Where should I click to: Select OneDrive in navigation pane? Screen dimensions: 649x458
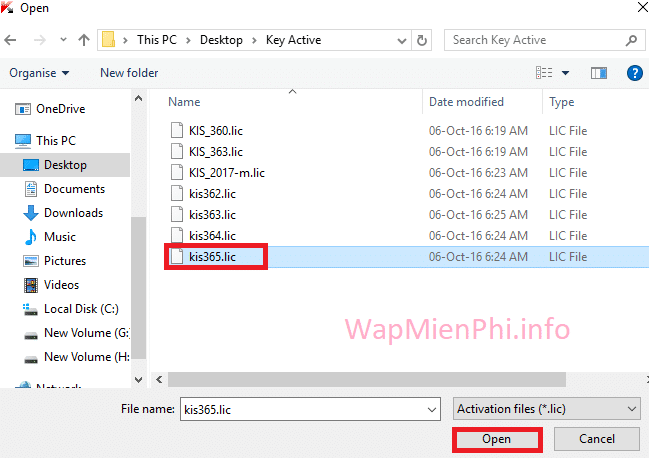pyautogui.click(x=61, y=109)
